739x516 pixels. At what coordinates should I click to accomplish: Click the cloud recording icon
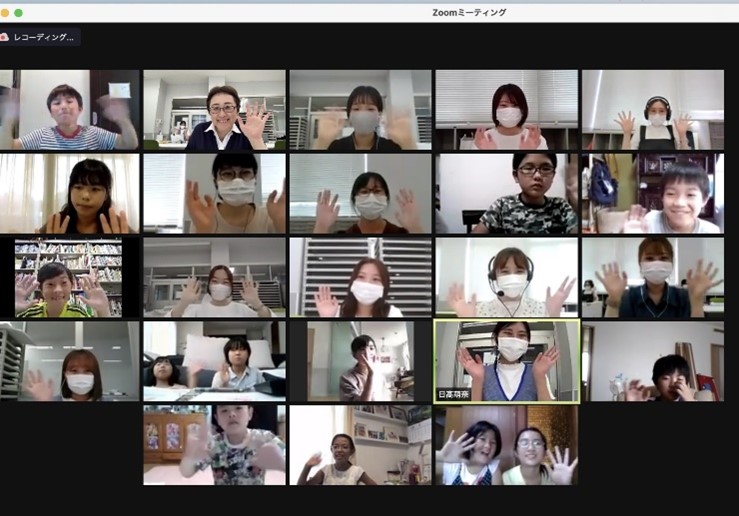(x=4, y=37)
